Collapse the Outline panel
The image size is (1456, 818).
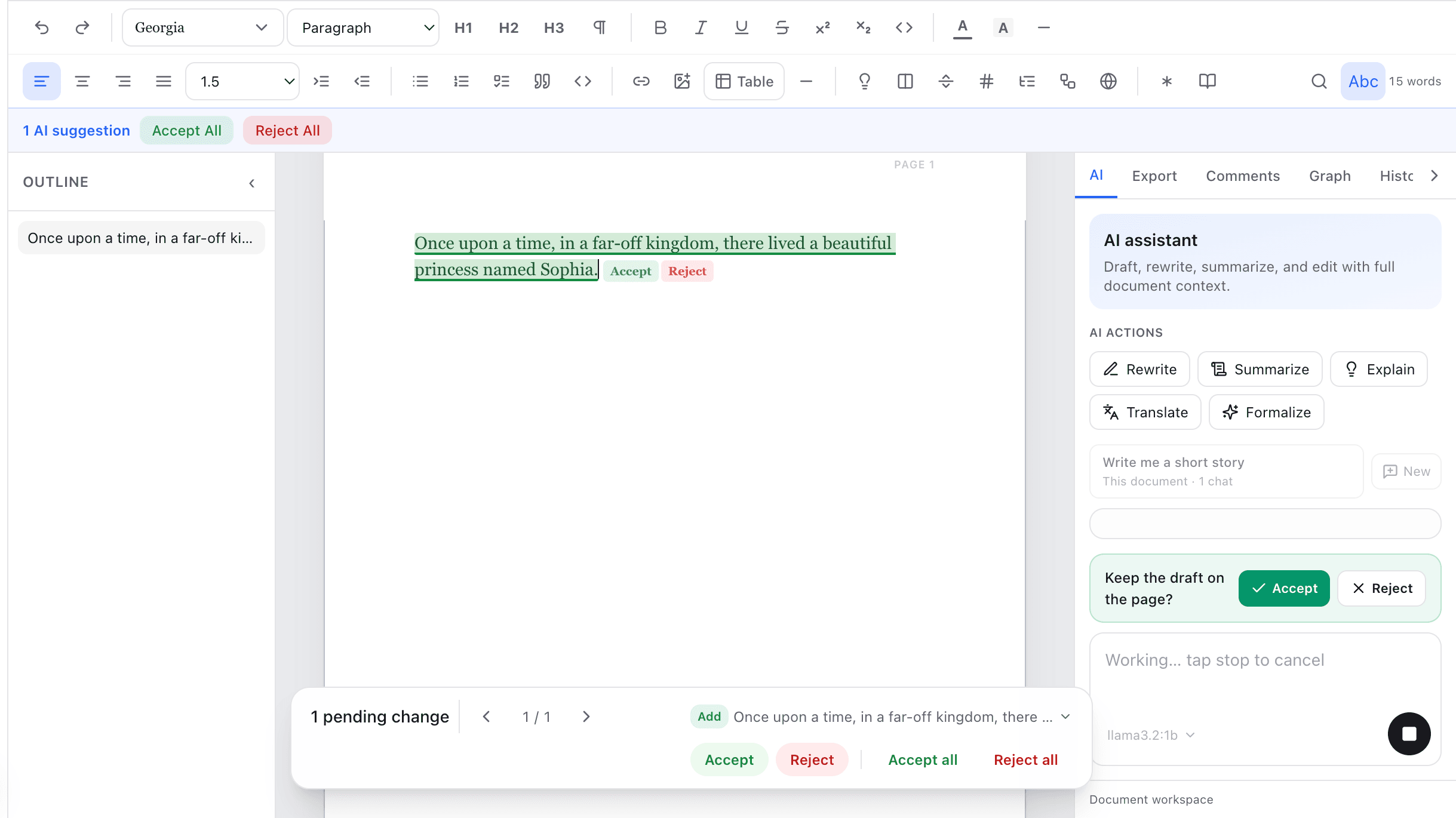[x=252, y=183]
